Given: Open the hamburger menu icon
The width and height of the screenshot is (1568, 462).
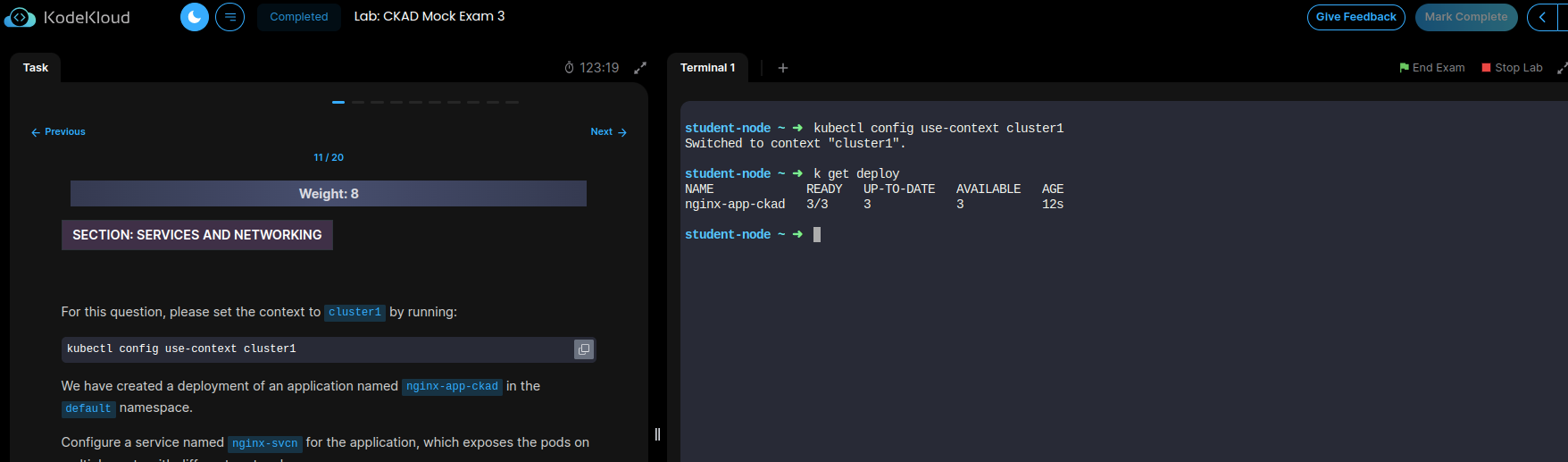Looking at the screenshot, I should [229, 17].
